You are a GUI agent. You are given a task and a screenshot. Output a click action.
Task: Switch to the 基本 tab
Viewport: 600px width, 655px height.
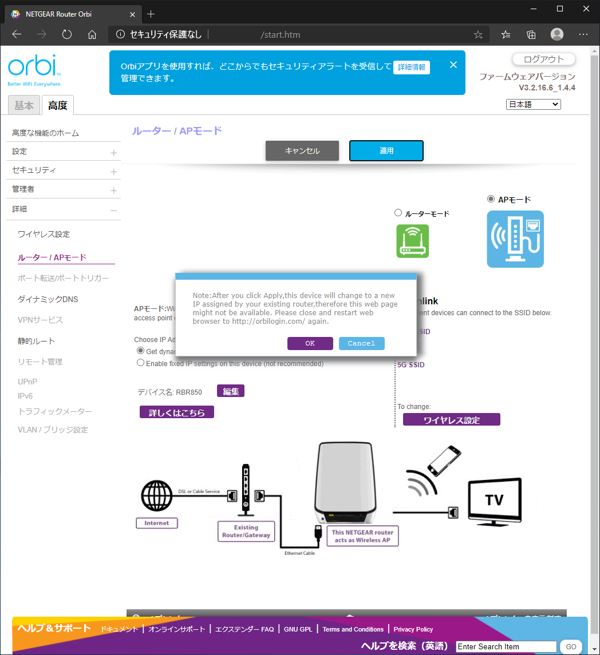pos(24,105)
